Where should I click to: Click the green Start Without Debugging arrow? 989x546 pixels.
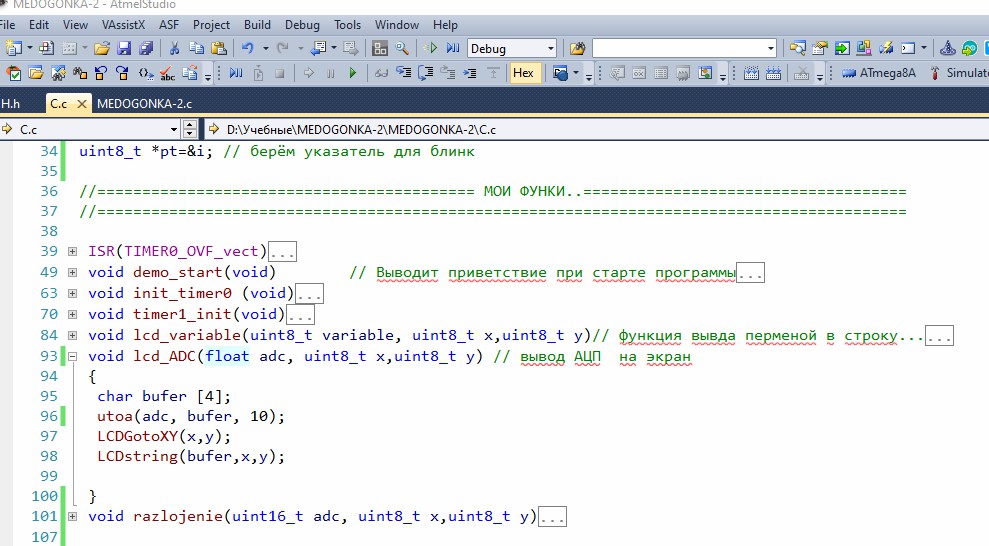pyautogui.click(x=432, y=48)
